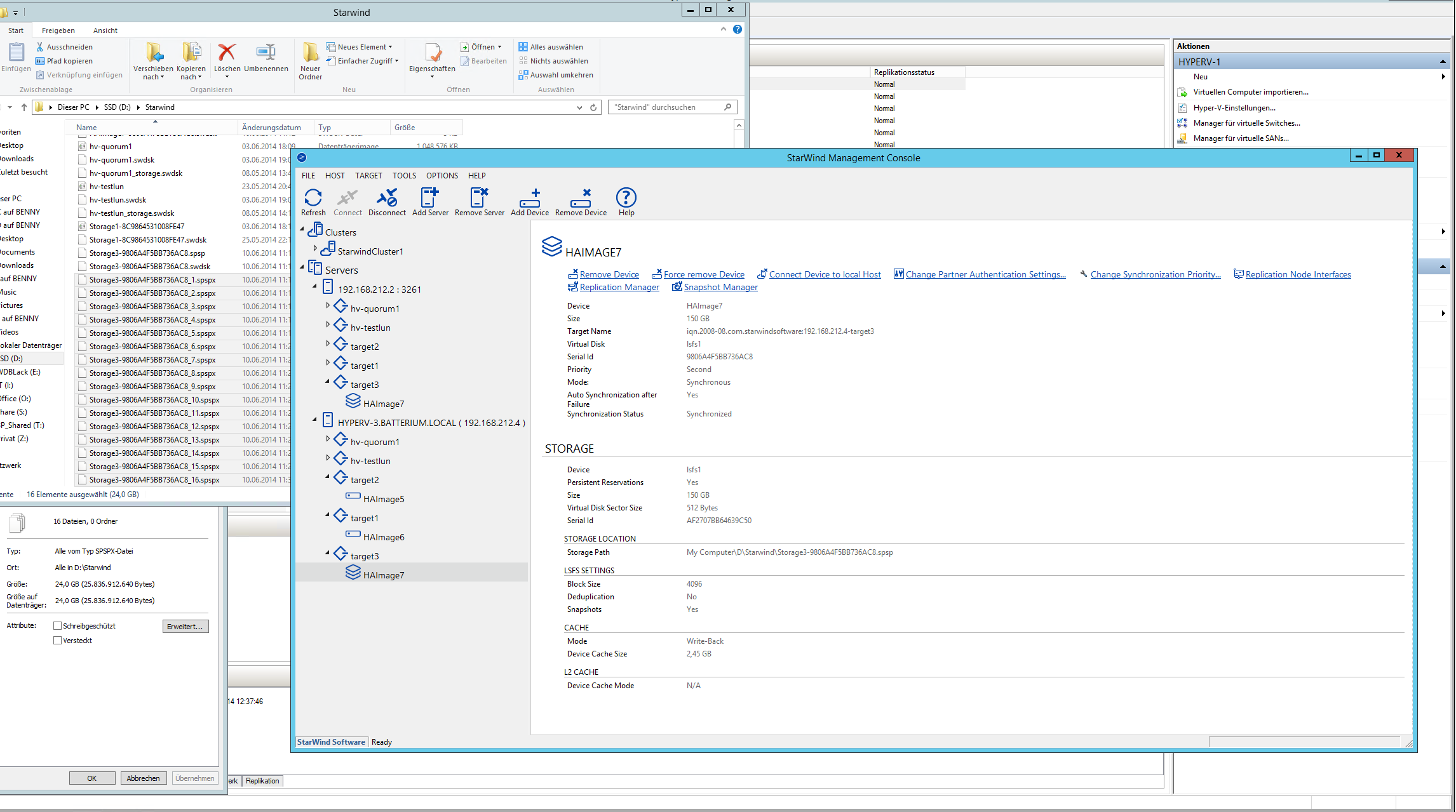
Task: Collapse server 192.168.212.2 : 3261 node
Action: click(x=315, y=286)
